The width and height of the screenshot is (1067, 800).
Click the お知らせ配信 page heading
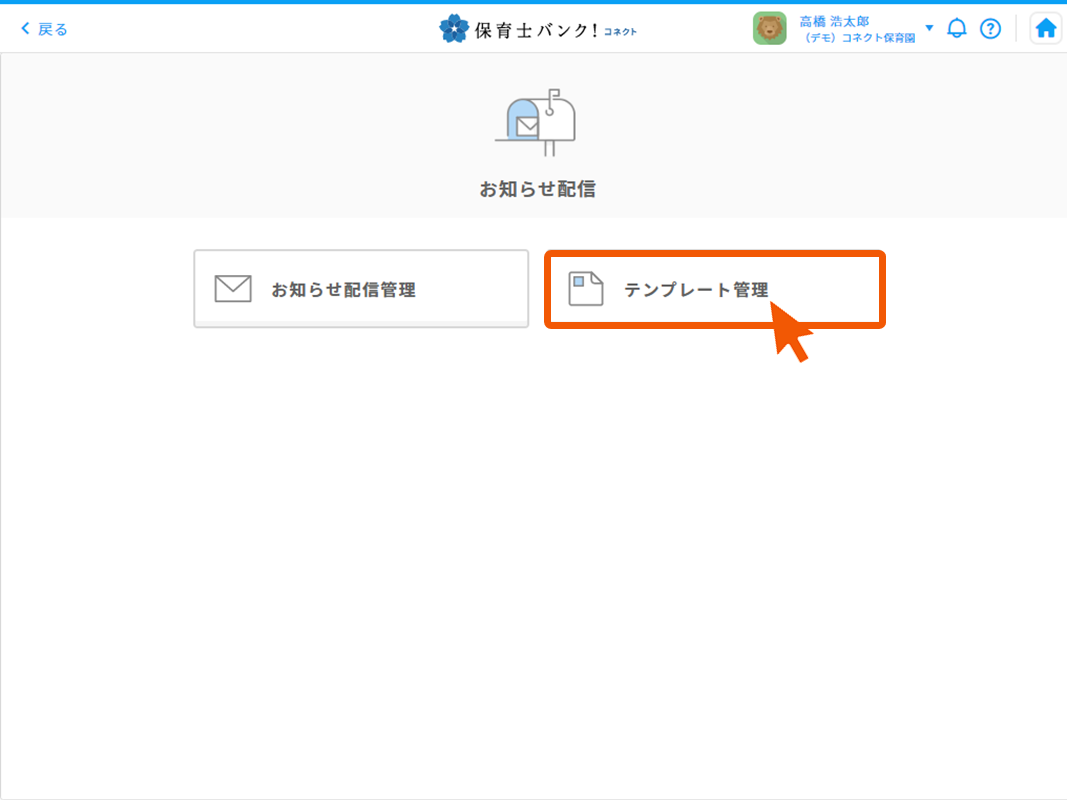pyautogui.click(x=537, y=189)
